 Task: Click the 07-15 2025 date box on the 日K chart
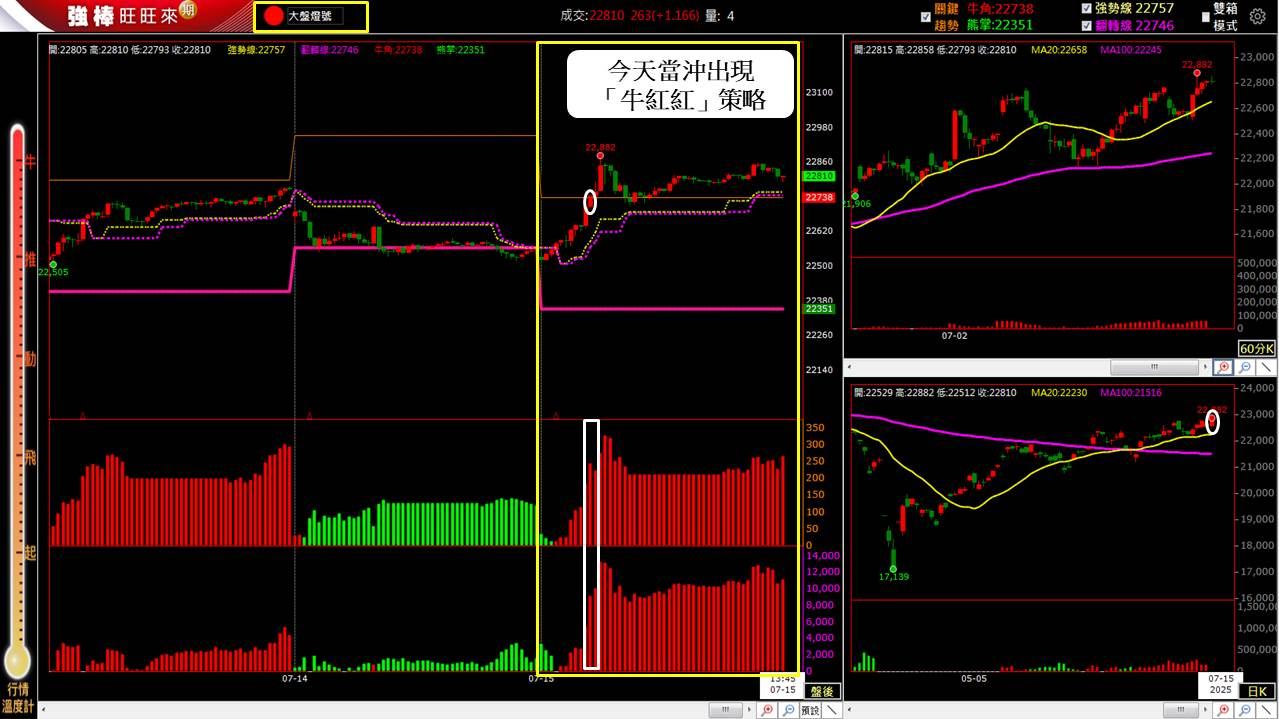coord(1219,684)
